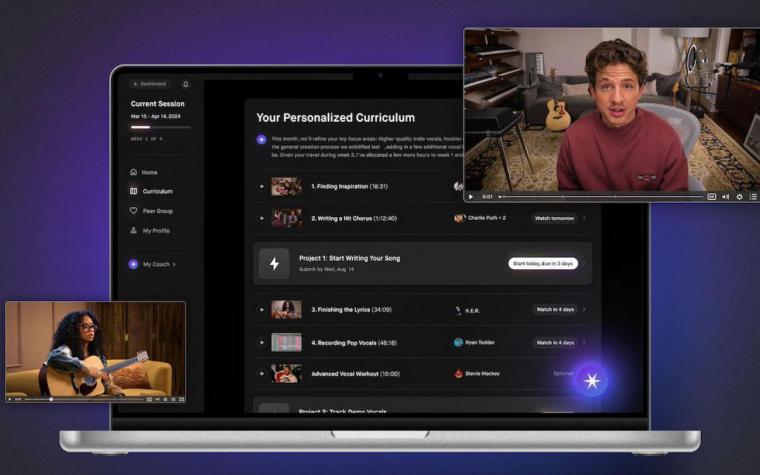760x475 pixels.
Task: Click Watch in 4 days for Recording Pop Vocals
Action: pos(555,342)
